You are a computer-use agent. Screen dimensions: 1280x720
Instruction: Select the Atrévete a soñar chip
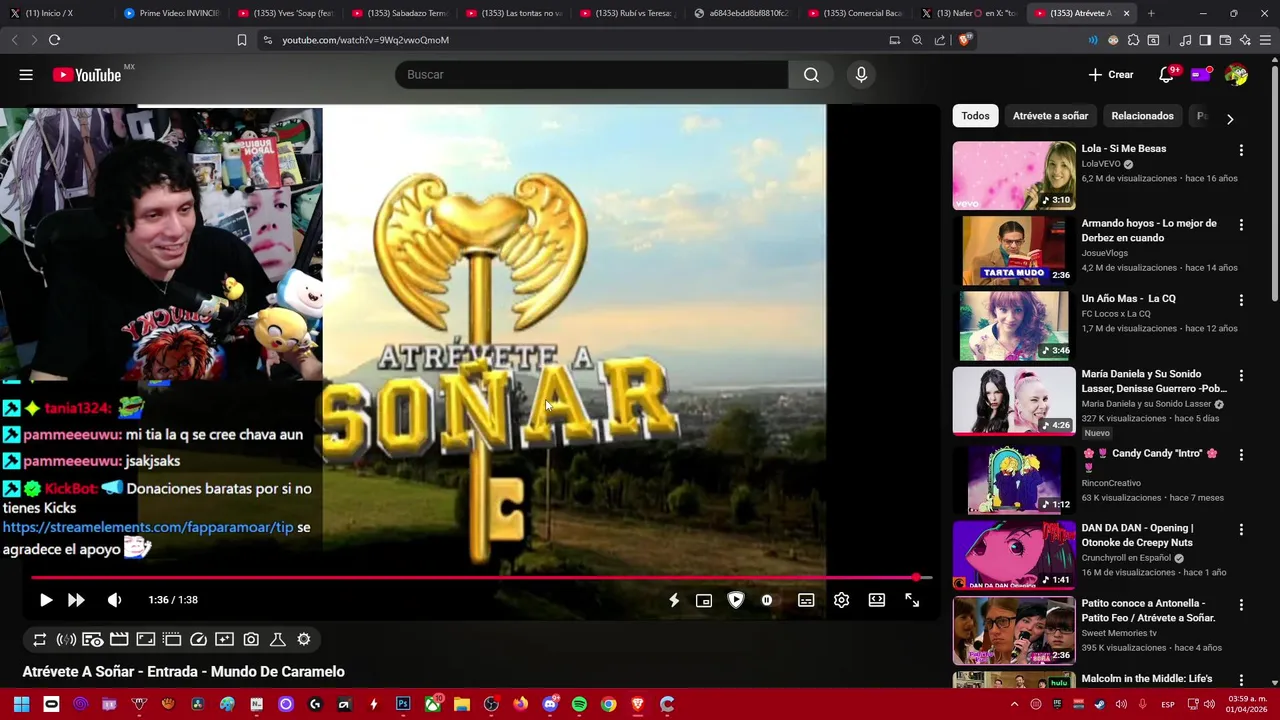point(1050,116)
